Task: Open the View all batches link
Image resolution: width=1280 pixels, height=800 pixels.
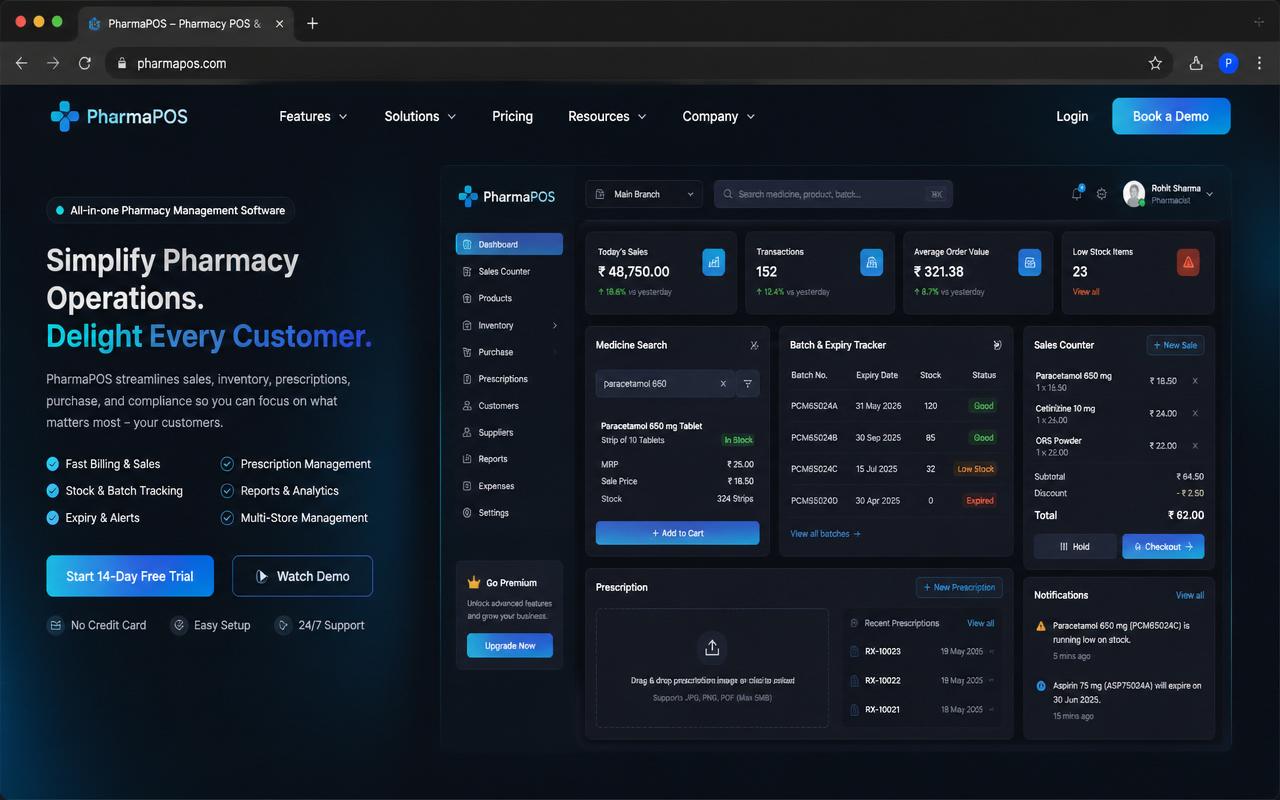Action: 825,534
